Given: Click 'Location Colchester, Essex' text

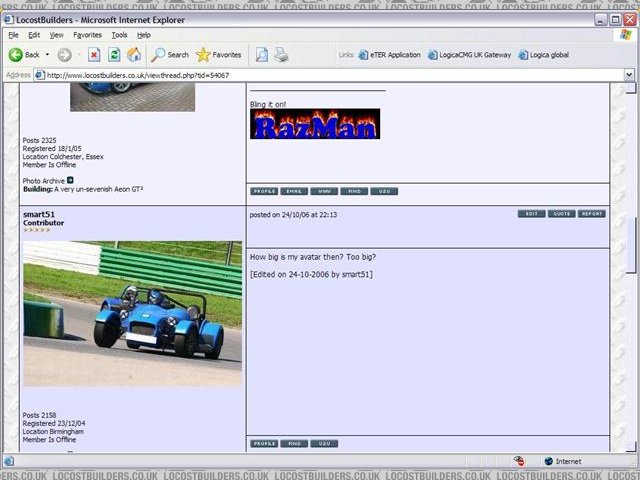Looking at the screenshot, I should click(x=63, y=157).
